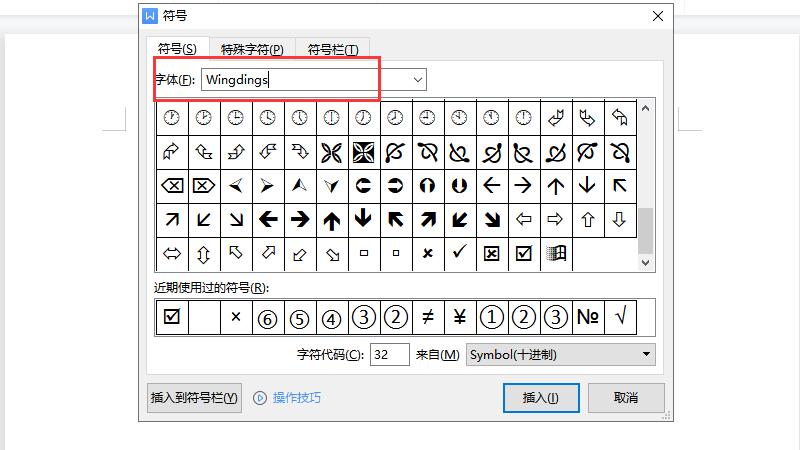Click the symbol grid scrollbar thumb

(x=645, y=230)
